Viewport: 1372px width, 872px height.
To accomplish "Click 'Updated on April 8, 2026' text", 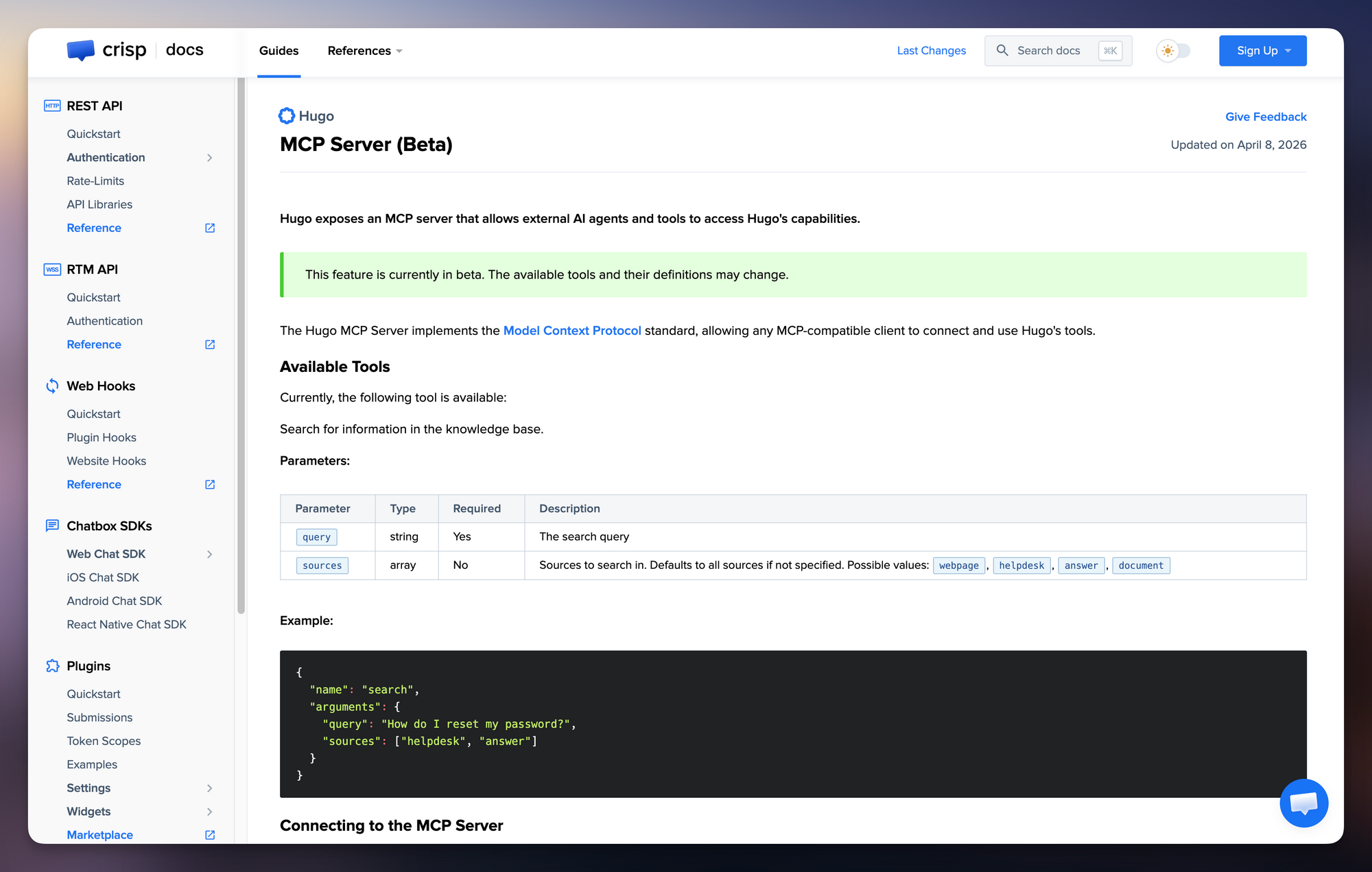I will 1238,145.
